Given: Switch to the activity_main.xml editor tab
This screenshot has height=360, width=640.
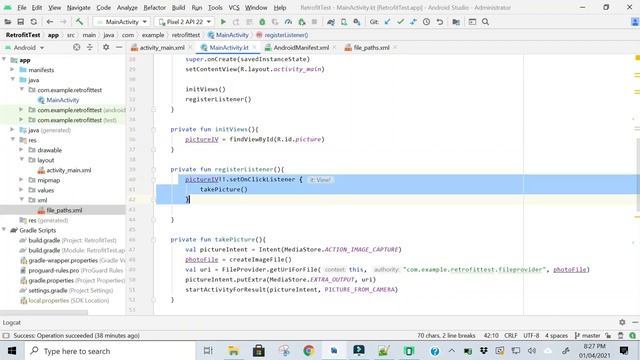Looking at the screenshot, I should [x=162, y=48].
